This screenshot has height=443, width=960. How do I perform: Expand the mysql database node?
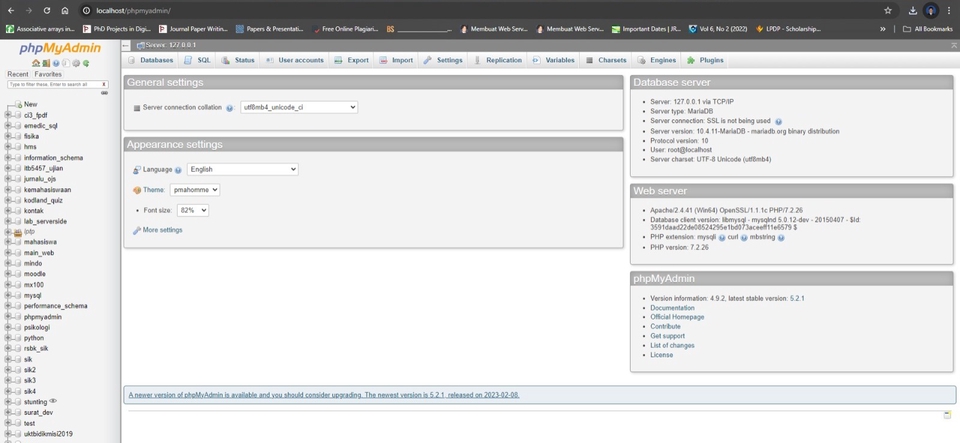(8, 296)
